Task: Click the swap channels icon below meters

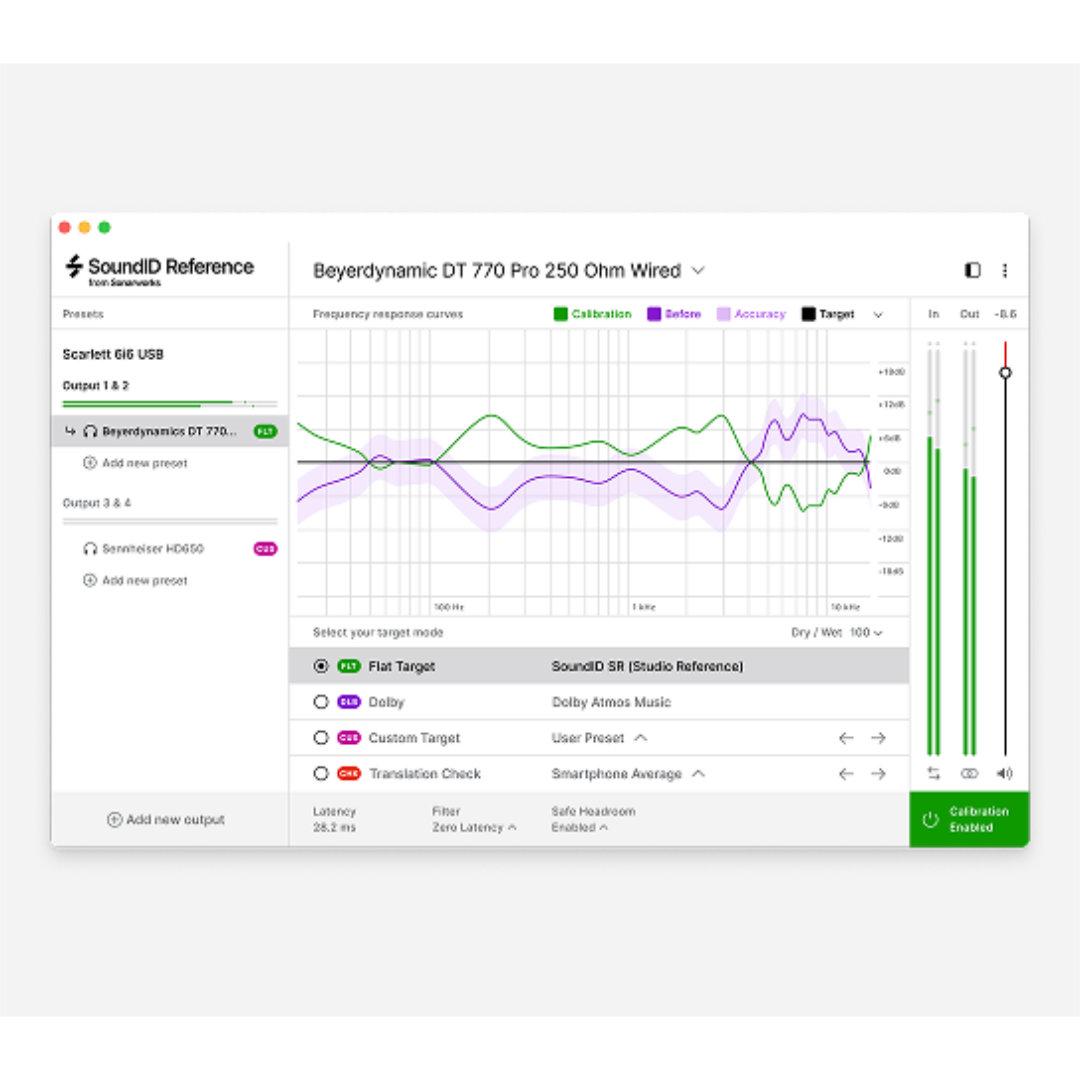Action: 933,773
